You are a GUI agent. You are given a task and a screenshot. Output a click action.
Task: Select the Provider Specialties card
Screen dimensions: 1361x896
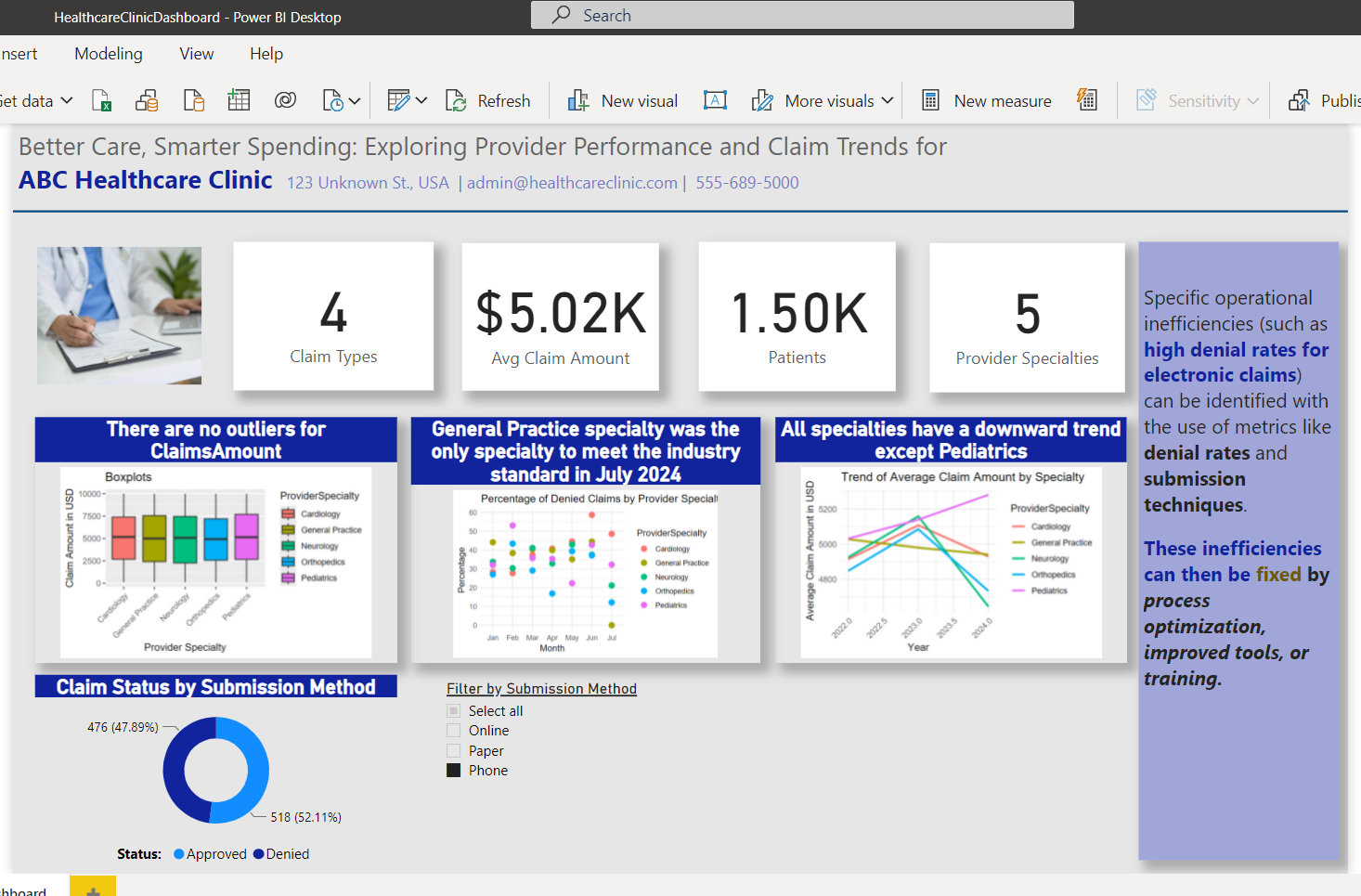coord(1028,318)
